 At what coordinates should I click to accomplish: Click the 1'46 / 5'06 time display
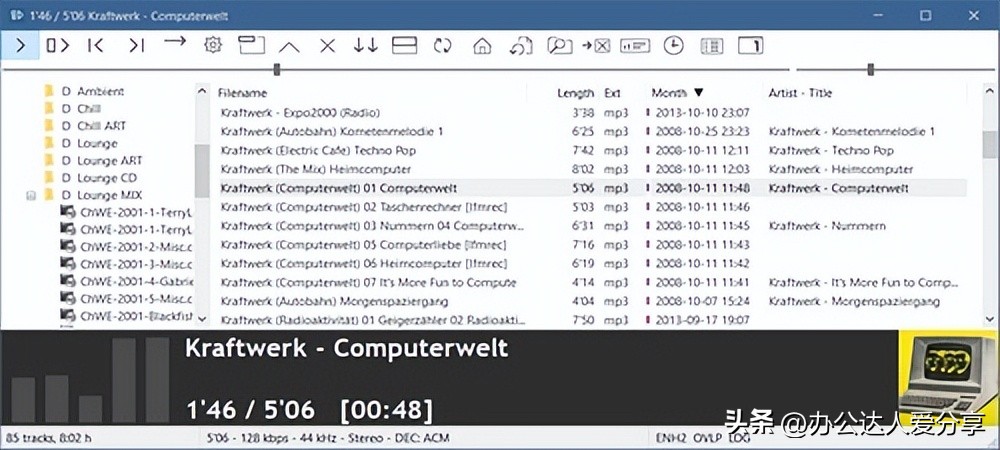(251, 409)
